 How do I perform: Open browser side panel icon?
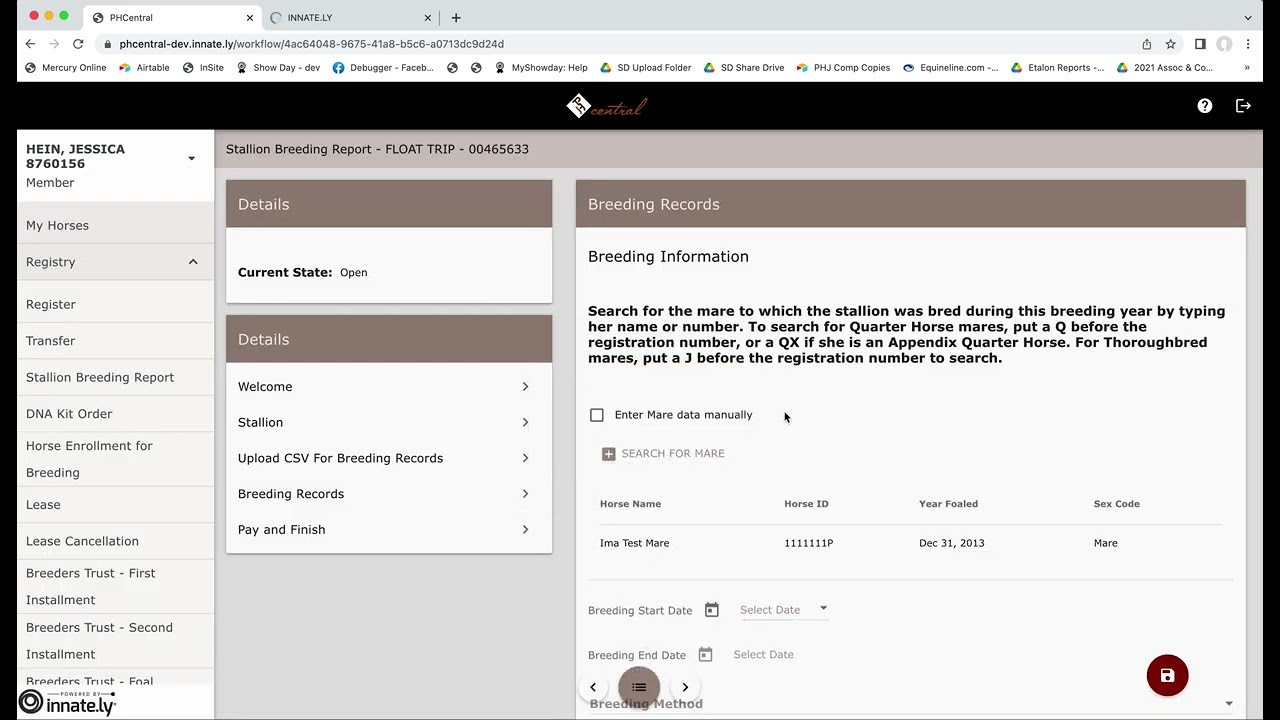(1200, 44)
